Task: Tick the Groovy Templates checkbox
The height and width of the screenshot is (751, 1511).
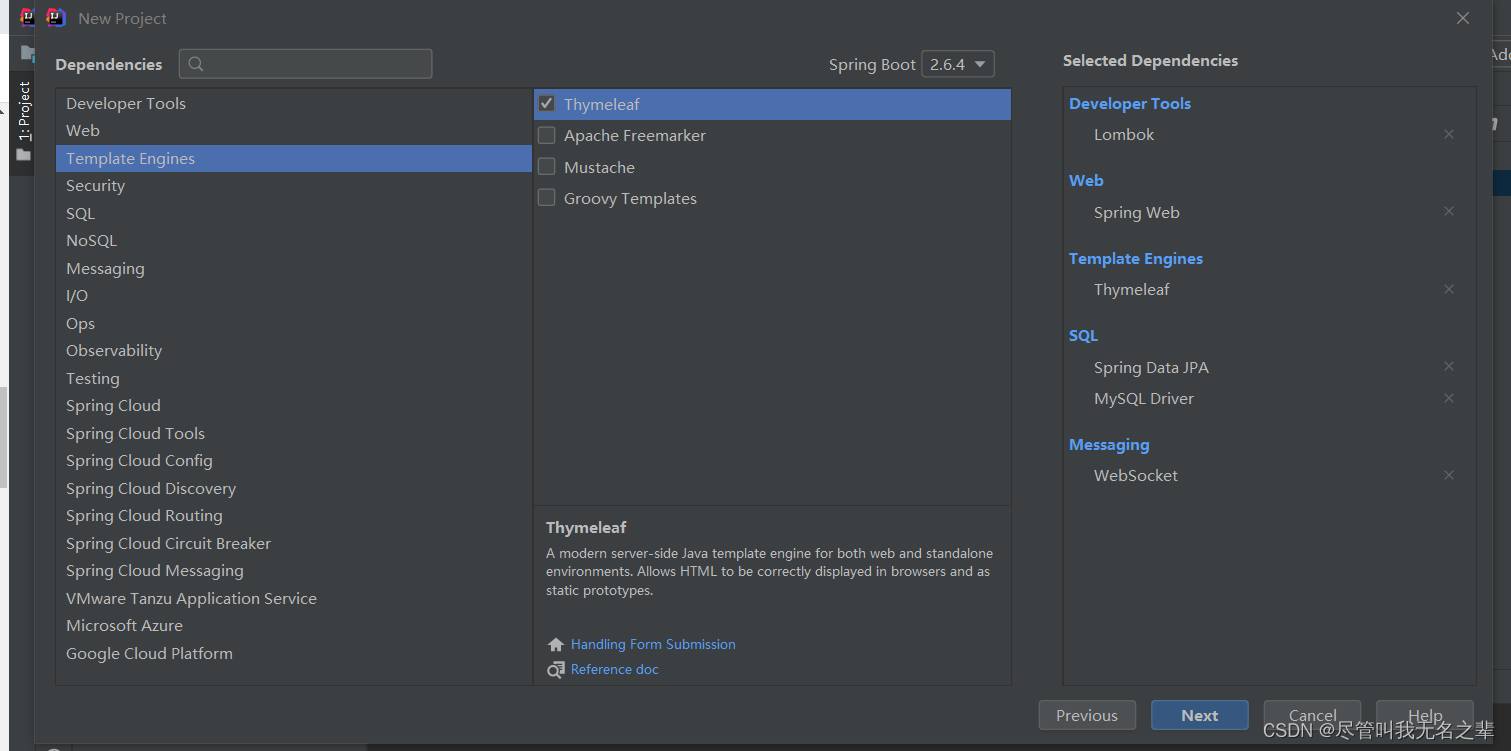Action: (x=547, y=198)
